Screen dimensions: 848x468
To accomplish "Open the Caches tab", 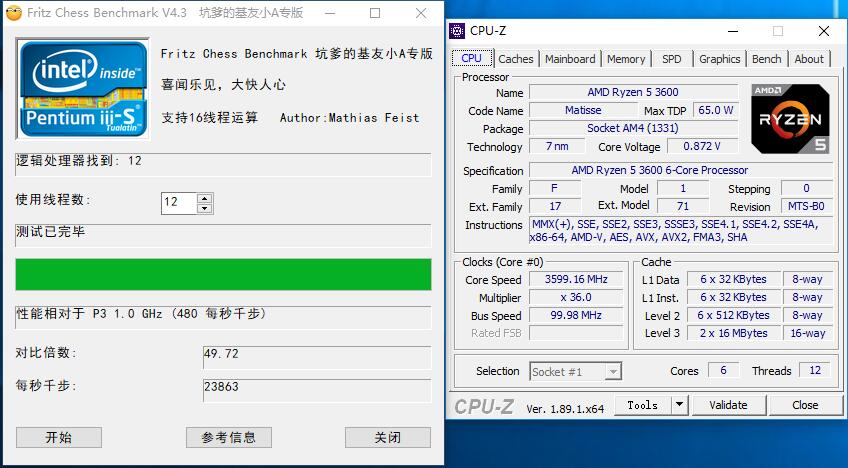I will [516, 59].
